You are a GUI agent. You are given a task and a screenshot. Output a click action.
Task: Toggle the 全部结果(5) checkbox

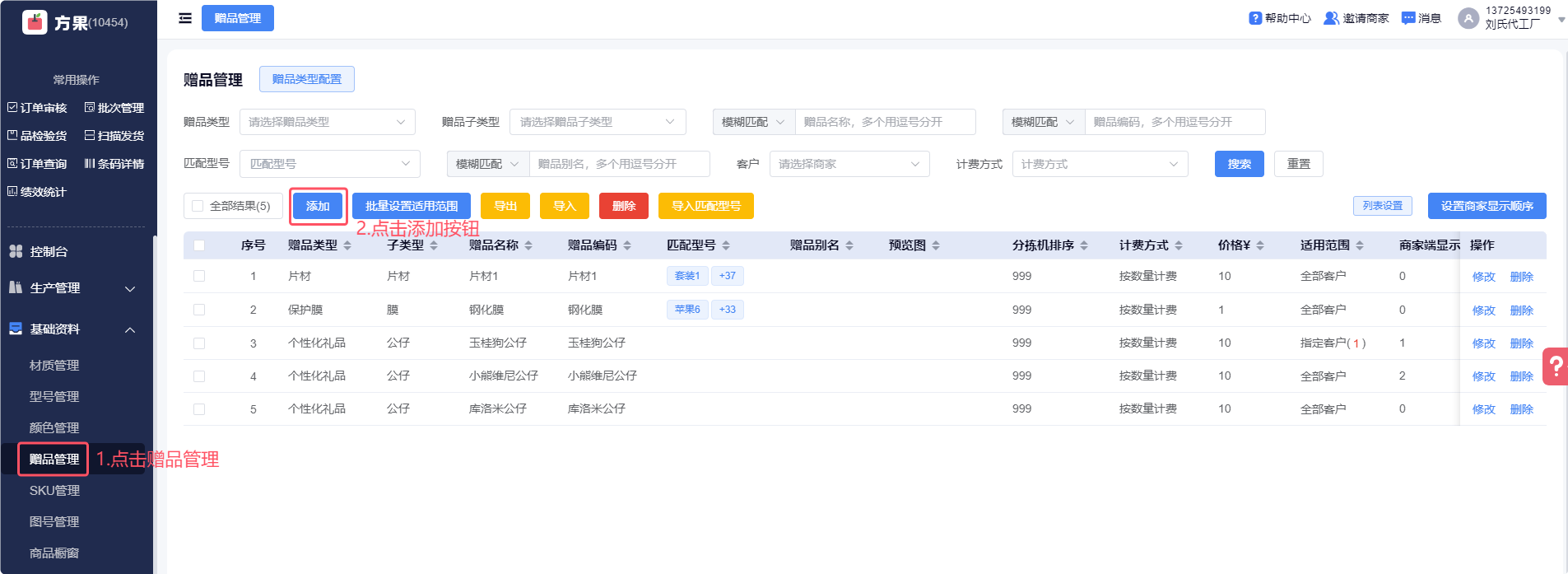pos(198,206)
